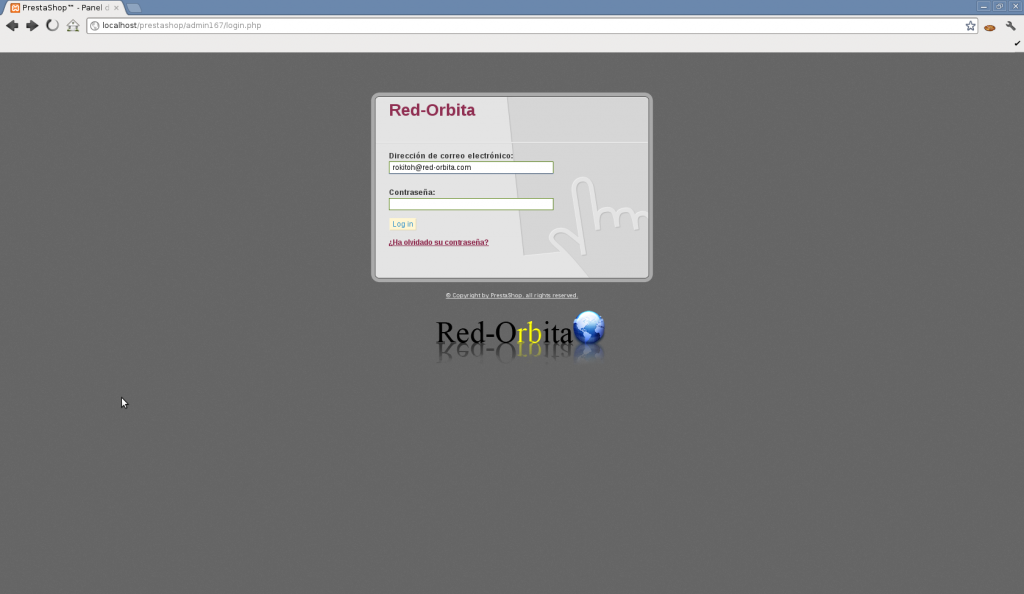The width and height of the screenshot is (1024, 594).
Task: Minimize the browser window
Action: 984,6
